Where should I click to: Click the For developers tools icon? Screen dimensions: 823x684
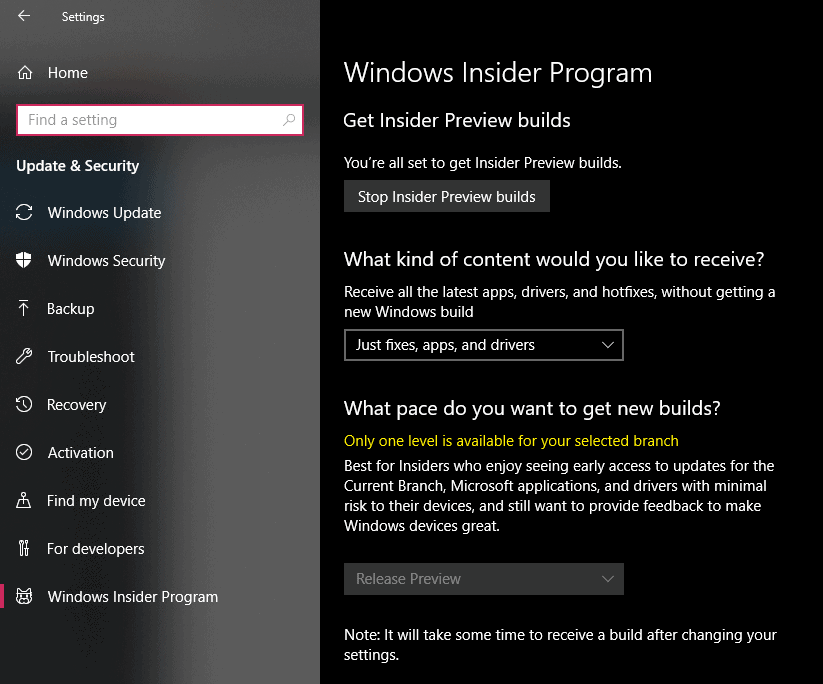[x=24, y=549]
